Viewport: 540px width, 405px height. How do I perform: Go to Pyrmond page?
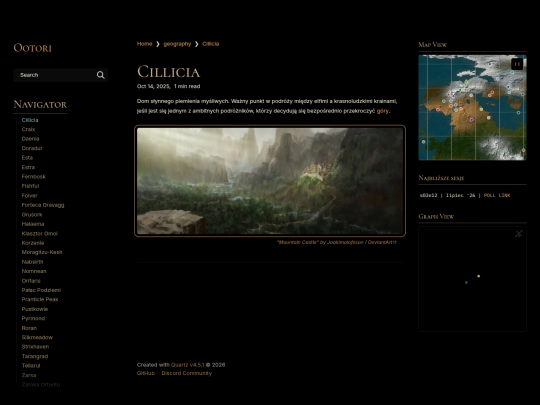(33, 318)
